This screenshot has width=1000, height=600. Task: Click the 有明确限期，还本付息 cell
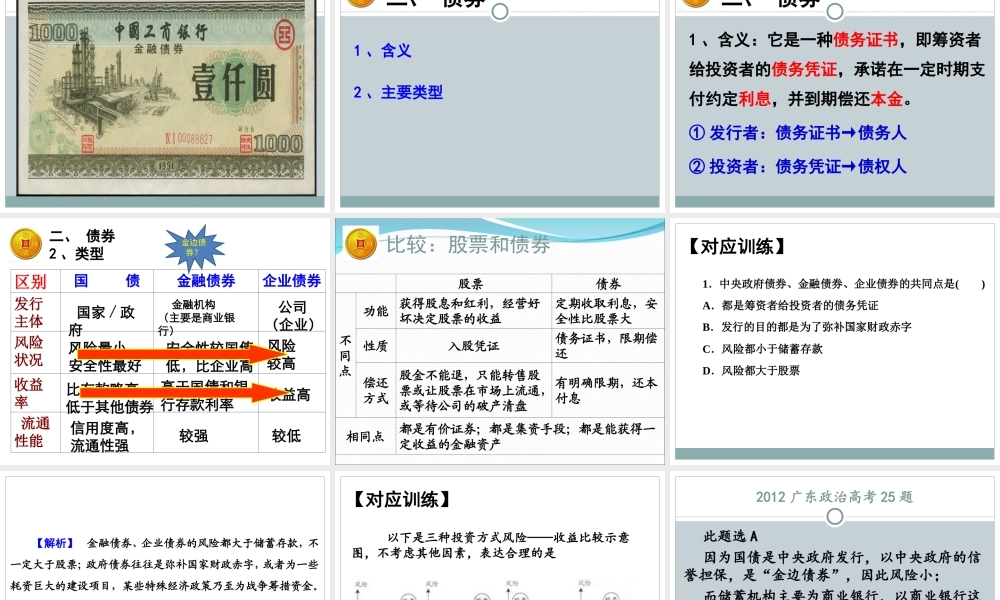(x=607, y=390)
